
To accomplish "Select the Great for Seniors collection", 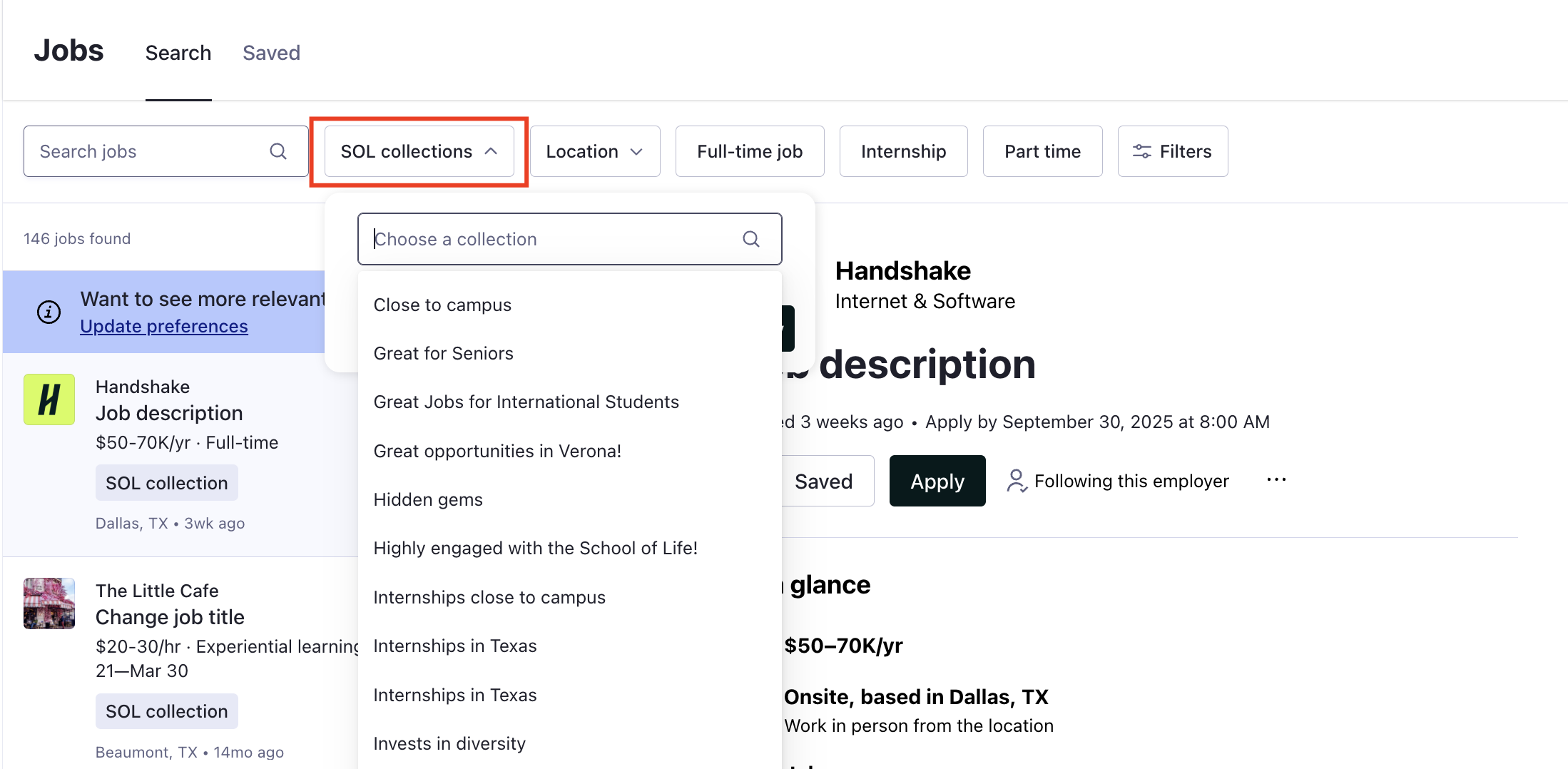I will pos(569,353).
